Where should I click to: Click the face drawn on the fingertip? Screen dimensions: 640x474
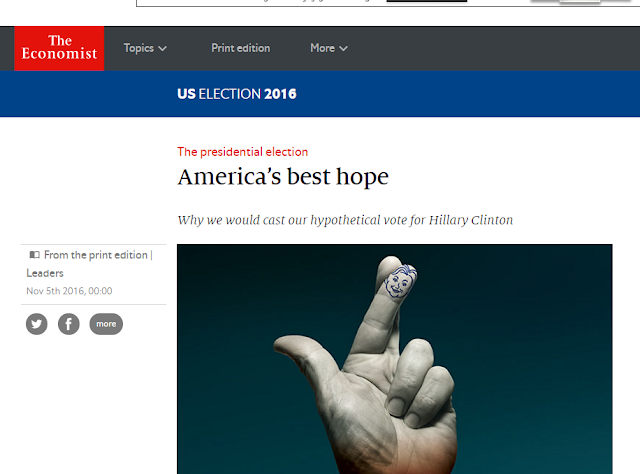[400, 282]
